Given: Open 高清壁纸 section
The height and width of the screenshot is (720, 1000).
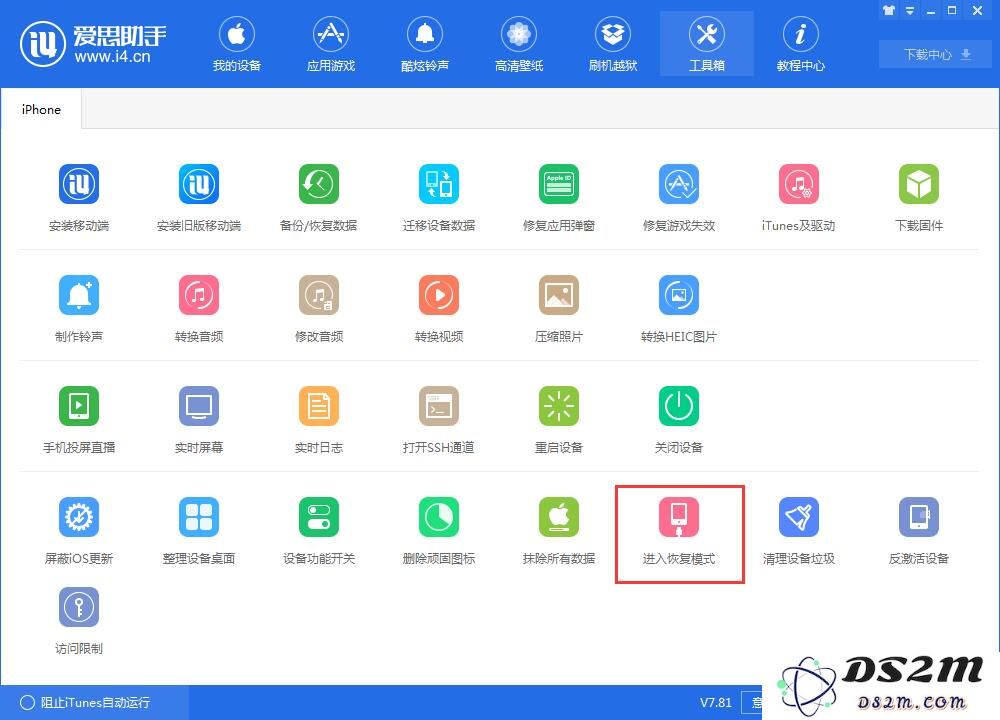Looking at the screenshot, I should pyautogui.click(x=519, y=44).
